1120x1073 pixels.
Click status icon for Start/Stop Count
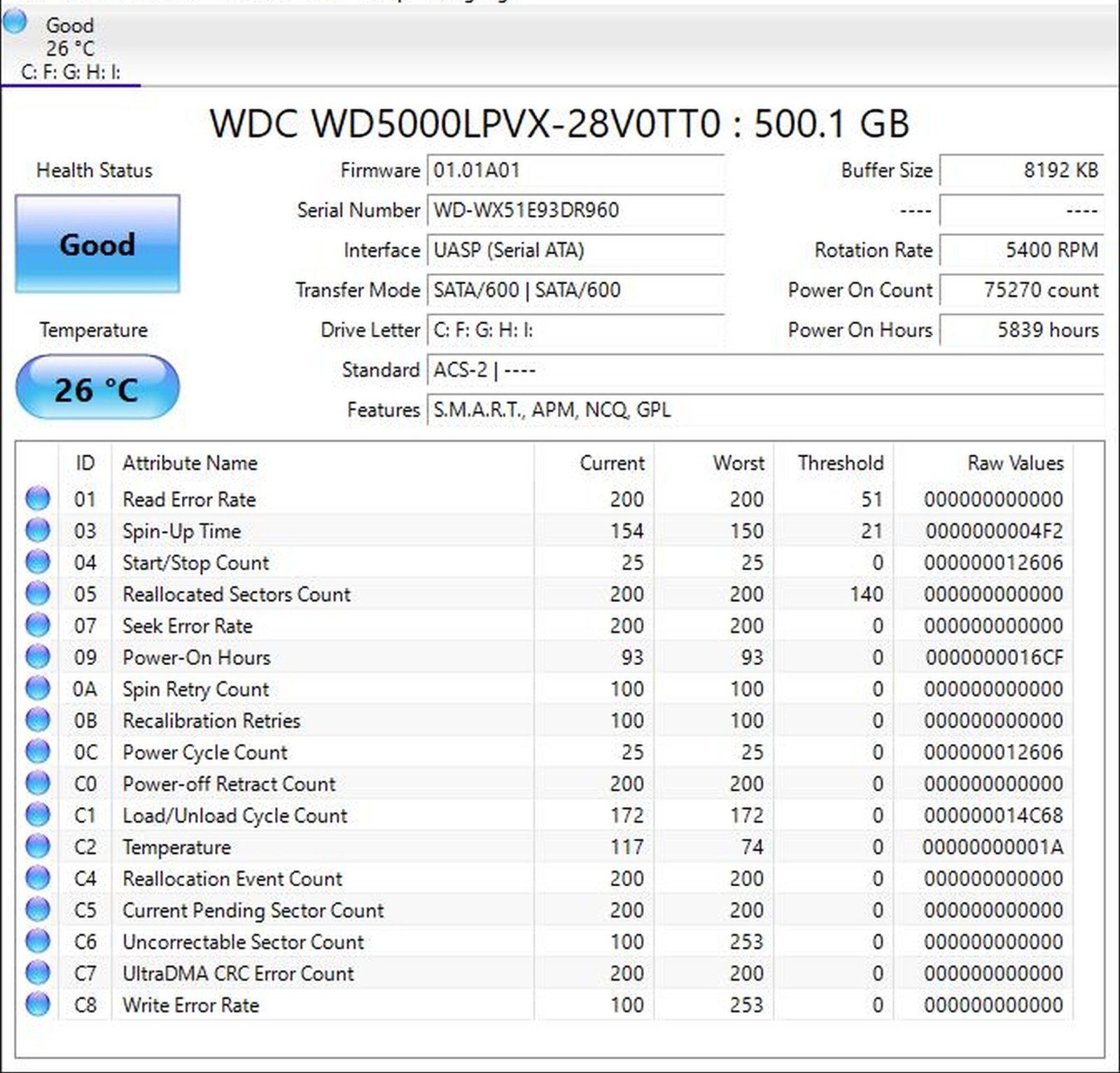[x=38, y=561]
